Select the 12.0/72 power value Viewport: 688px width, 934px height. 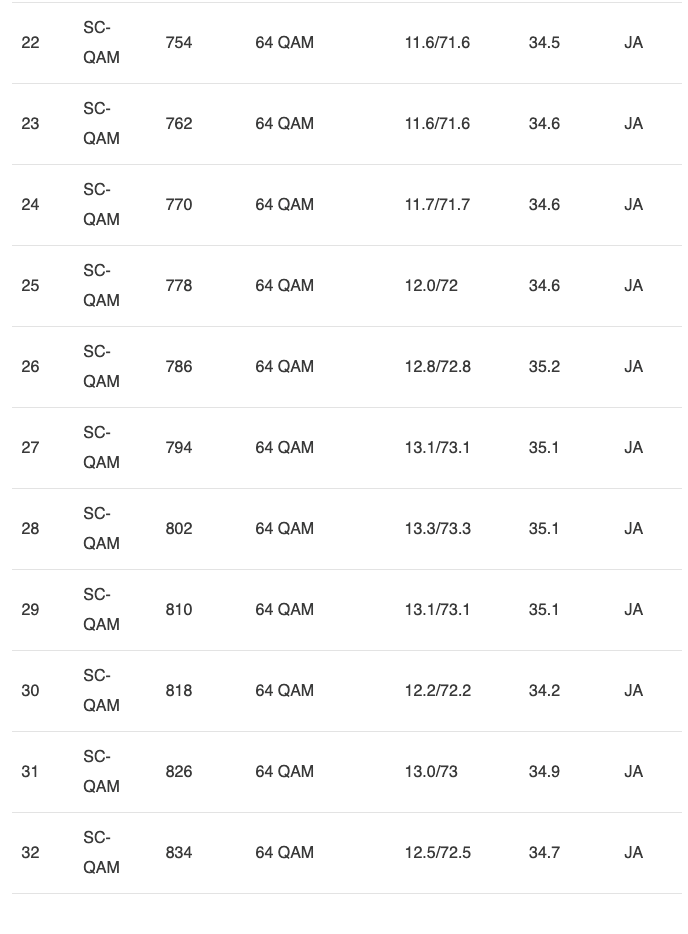point(431,286)
